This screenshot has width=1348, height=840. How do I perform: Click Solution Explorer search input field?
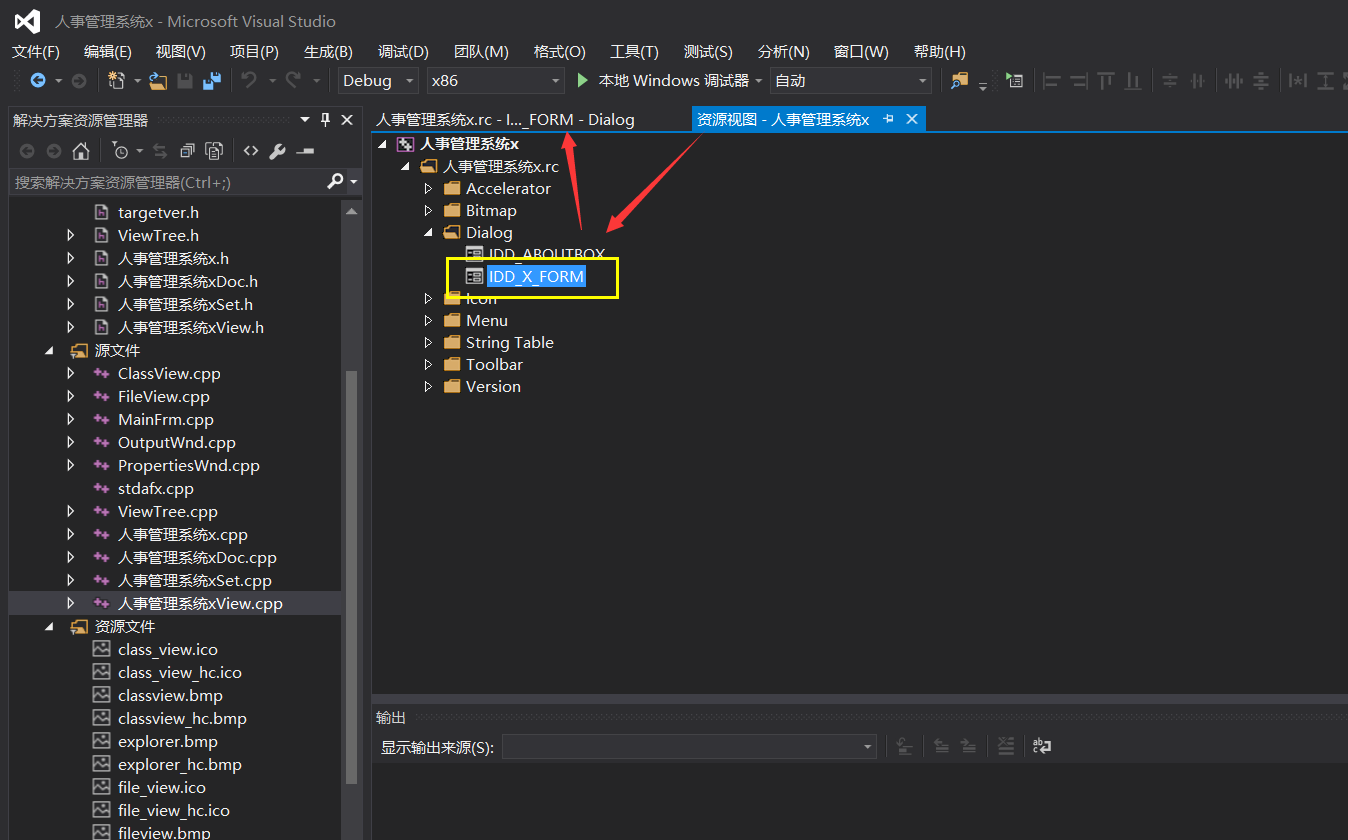[168, 182]
